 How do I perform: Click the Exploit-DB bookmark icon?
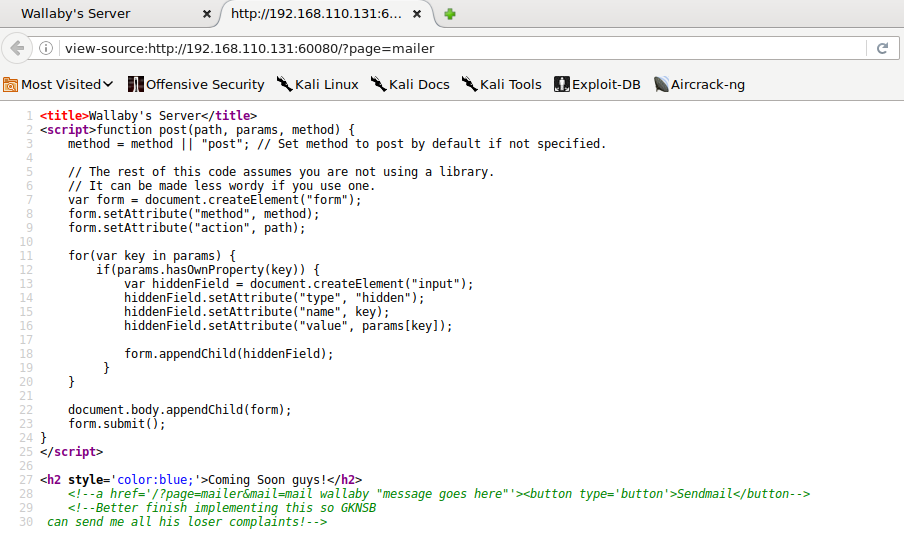tap(562, 84)
